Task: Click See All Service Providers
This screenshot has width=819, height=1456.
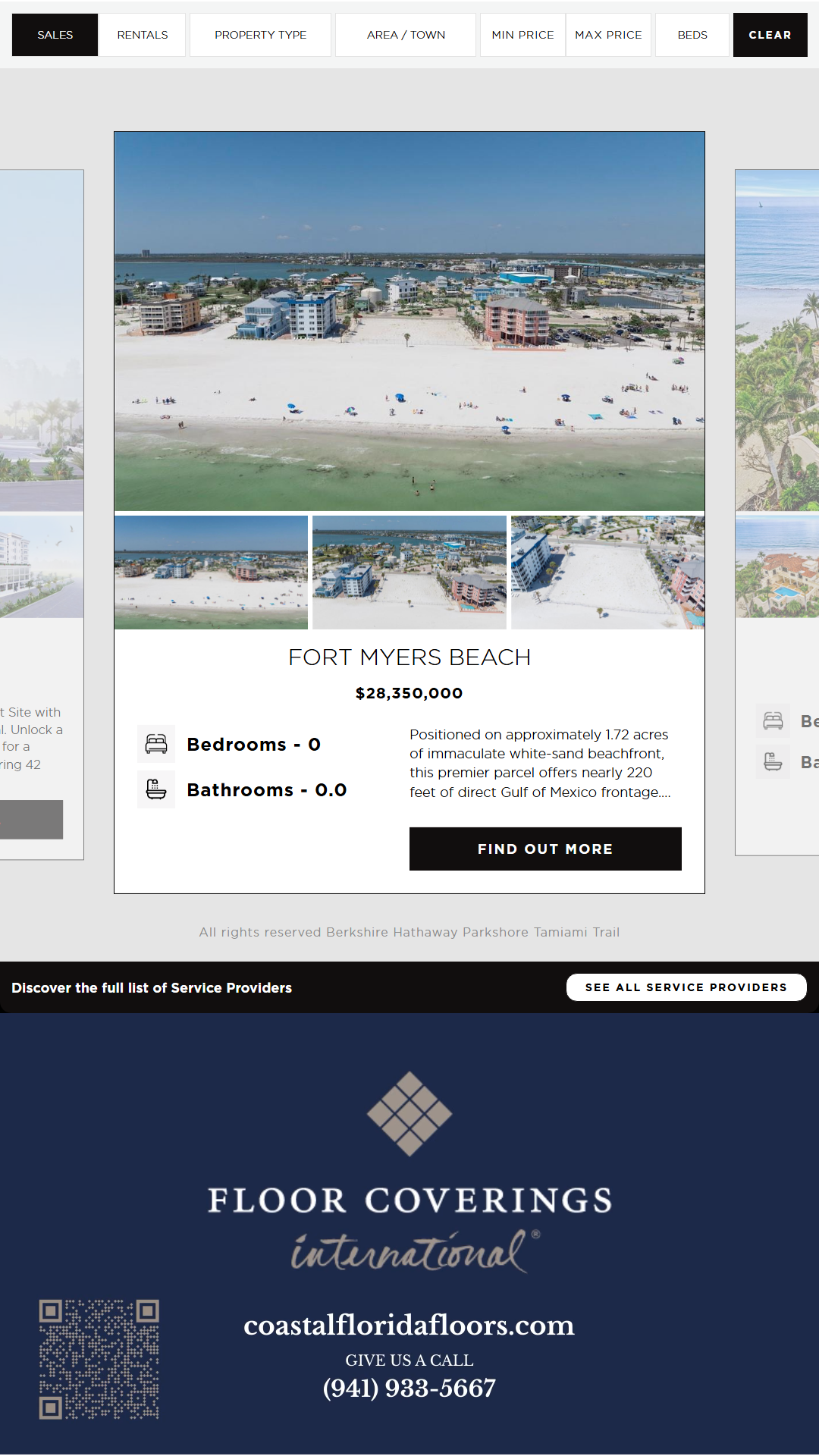Action: [x=686, y=987]
